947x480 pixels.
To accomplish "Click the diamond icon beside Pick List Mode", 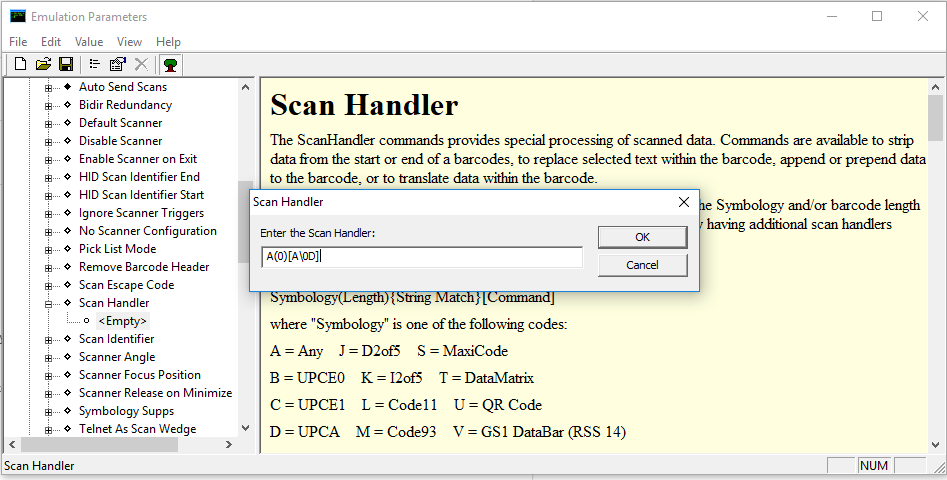I will [67, 249].
